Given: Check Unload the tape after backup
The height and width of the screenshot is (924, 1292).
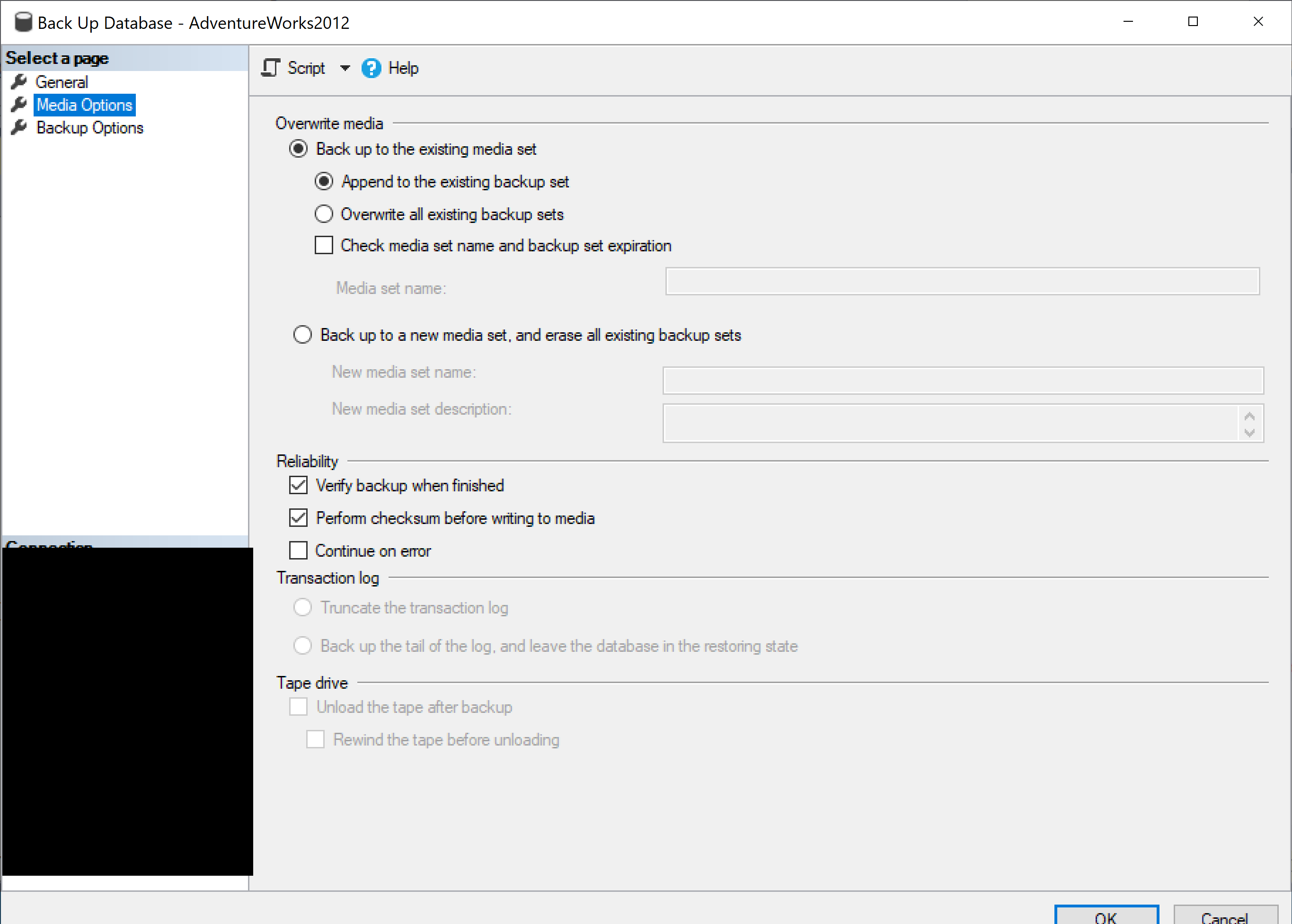Looking at the screenshot, I should tap(298, 707).
